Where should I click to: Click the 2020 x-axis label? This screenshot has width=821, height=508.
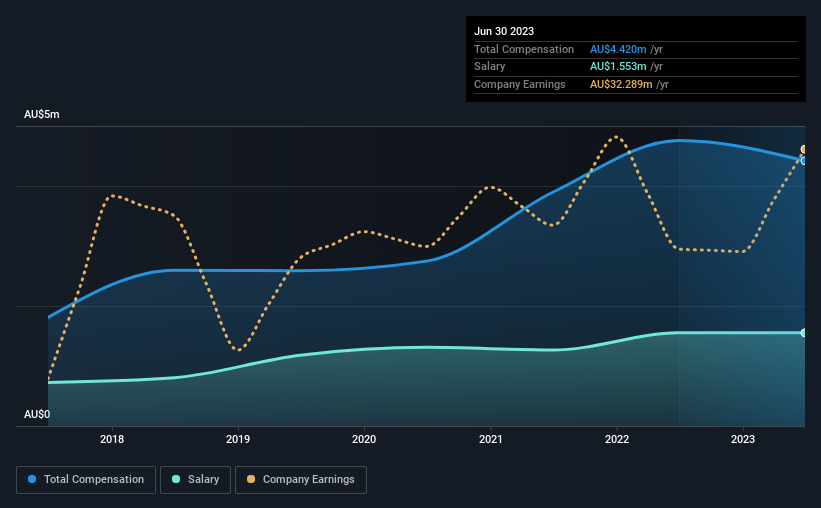pos(364,439)
